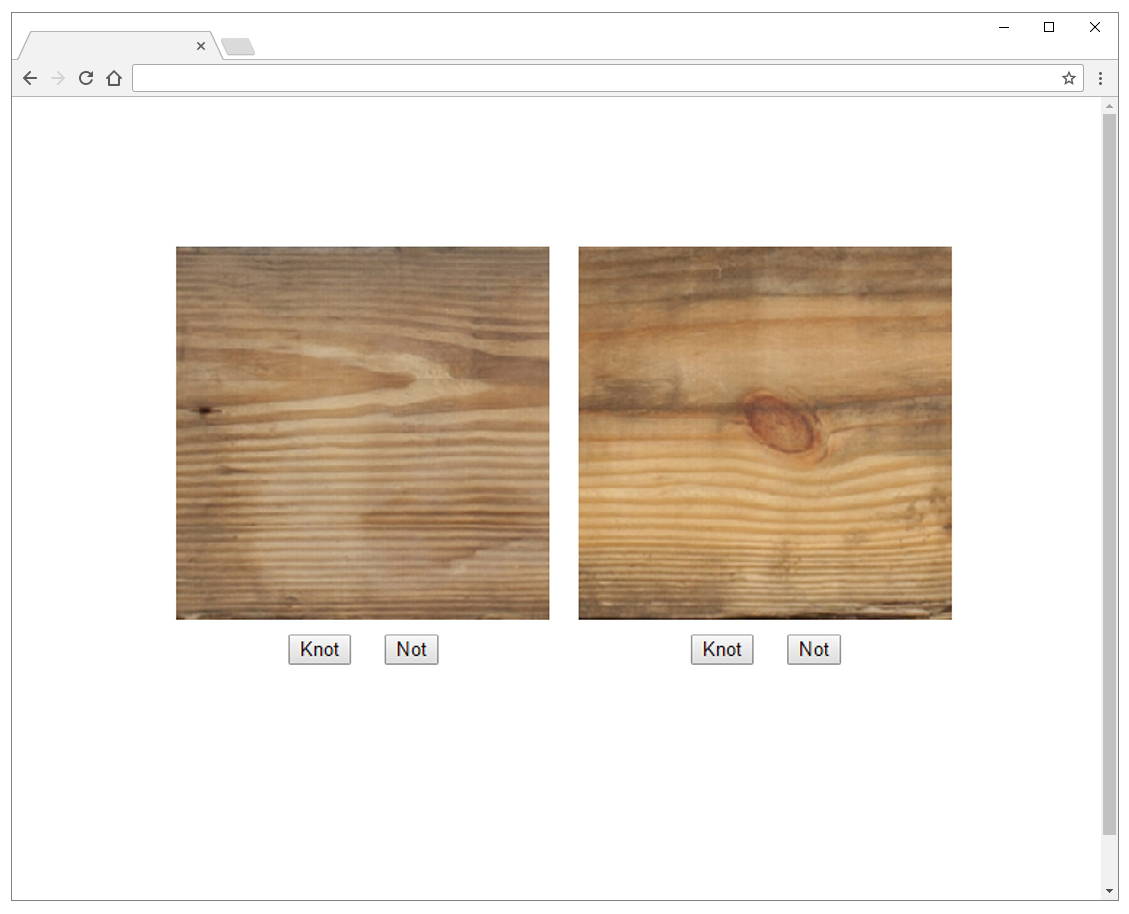Viewport: 1129px width, 914px height.
Task: Open a new tab
Action: coord(238,46)
